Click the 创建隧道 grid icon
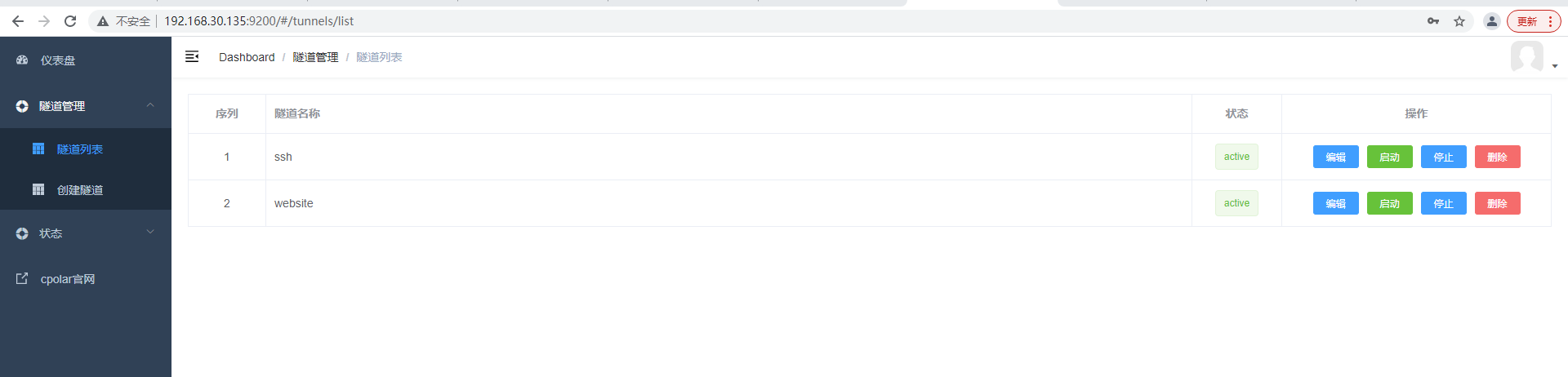Image resolution: width=1568 pixels, height=377 pixels. tap(38, 189)
